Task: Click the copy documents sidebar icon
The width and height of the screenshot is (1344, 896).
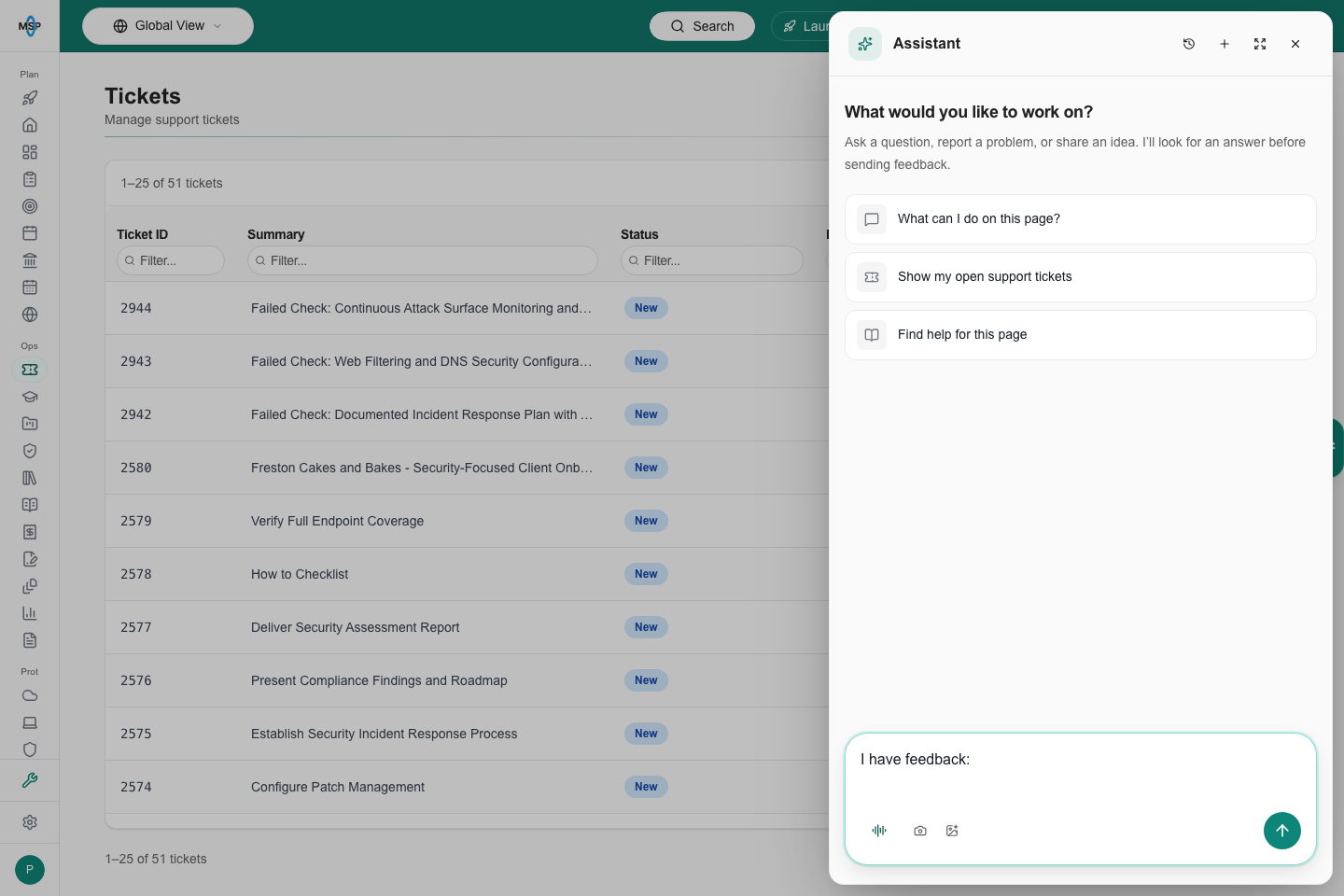Action: 30,586
